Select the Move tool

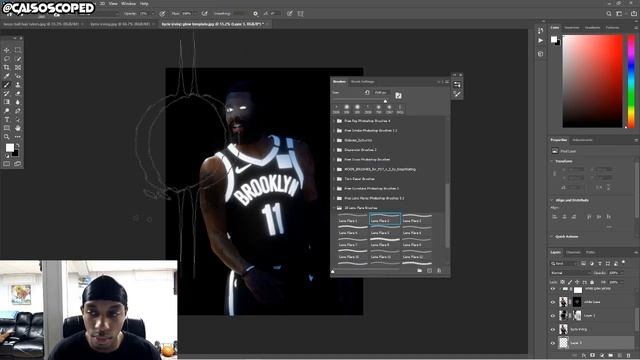[x=7, y=50]
